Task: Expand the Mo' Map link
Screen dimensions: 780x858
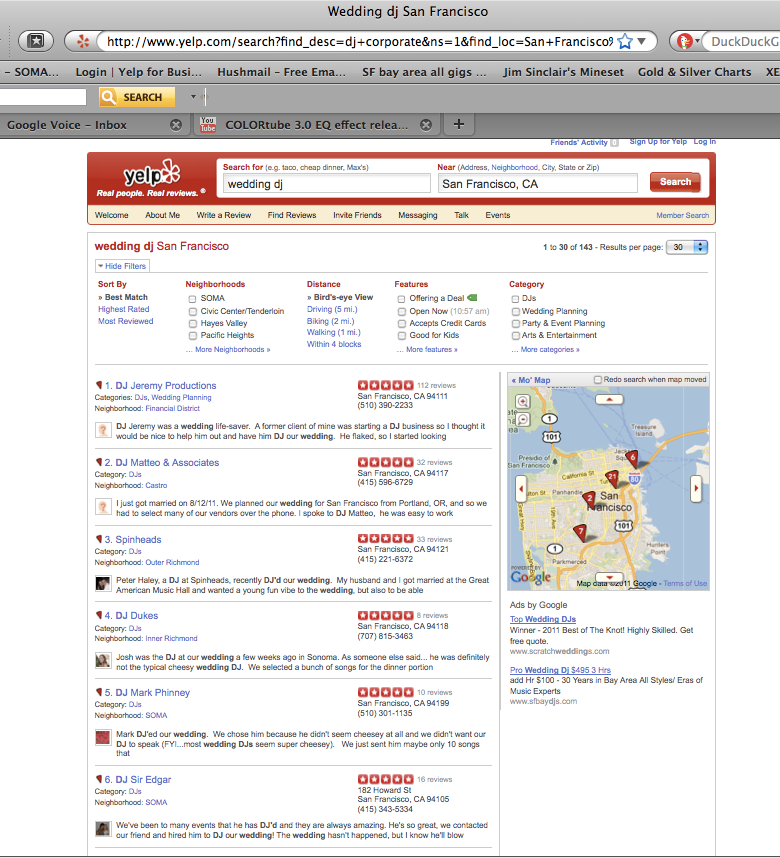Action: 530,380
